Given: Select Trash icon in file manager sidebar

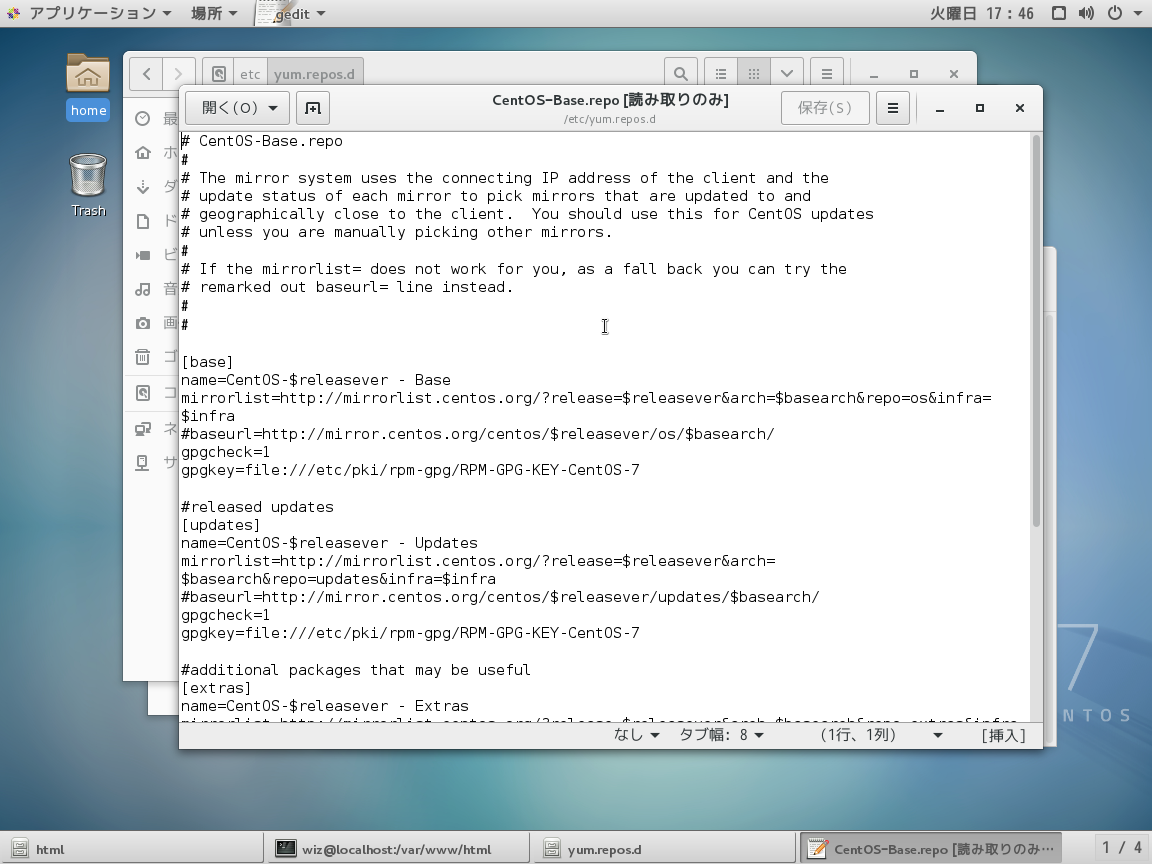Looking at the screenshot, I should click(143, 357).
